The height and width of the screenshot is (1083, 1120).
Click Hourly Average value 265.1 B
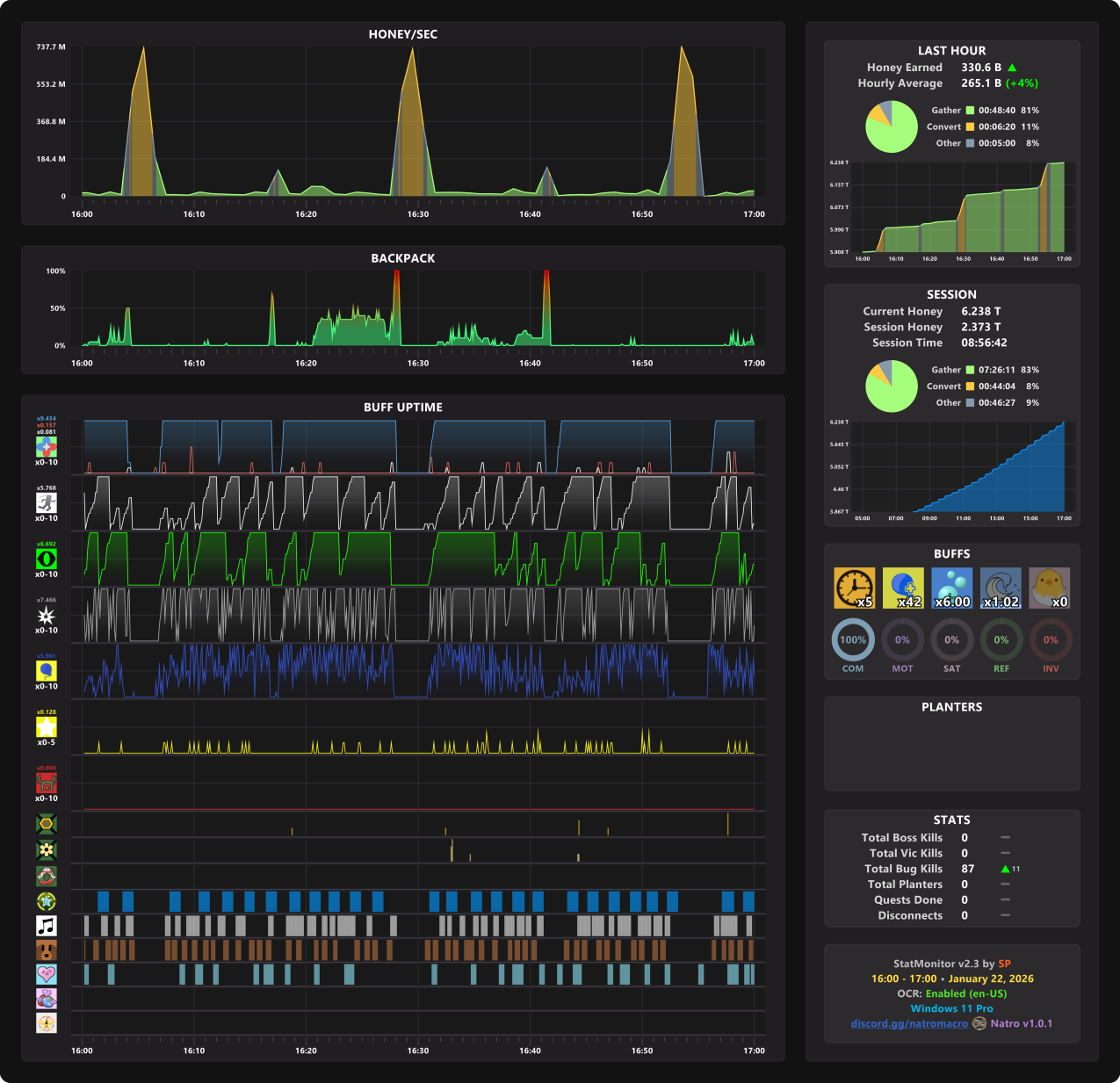pos(981,83)
